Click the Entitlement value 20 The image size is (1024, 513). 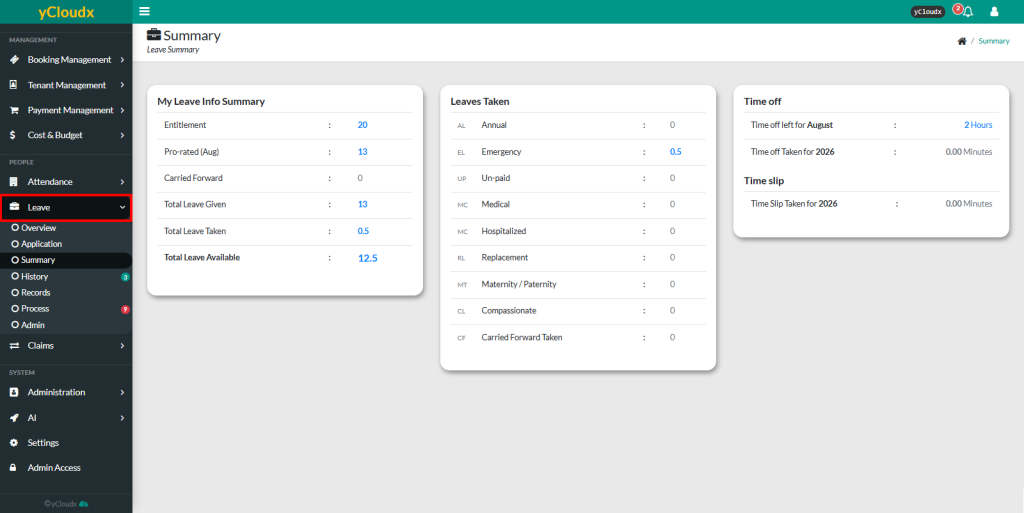click(362, 125)
